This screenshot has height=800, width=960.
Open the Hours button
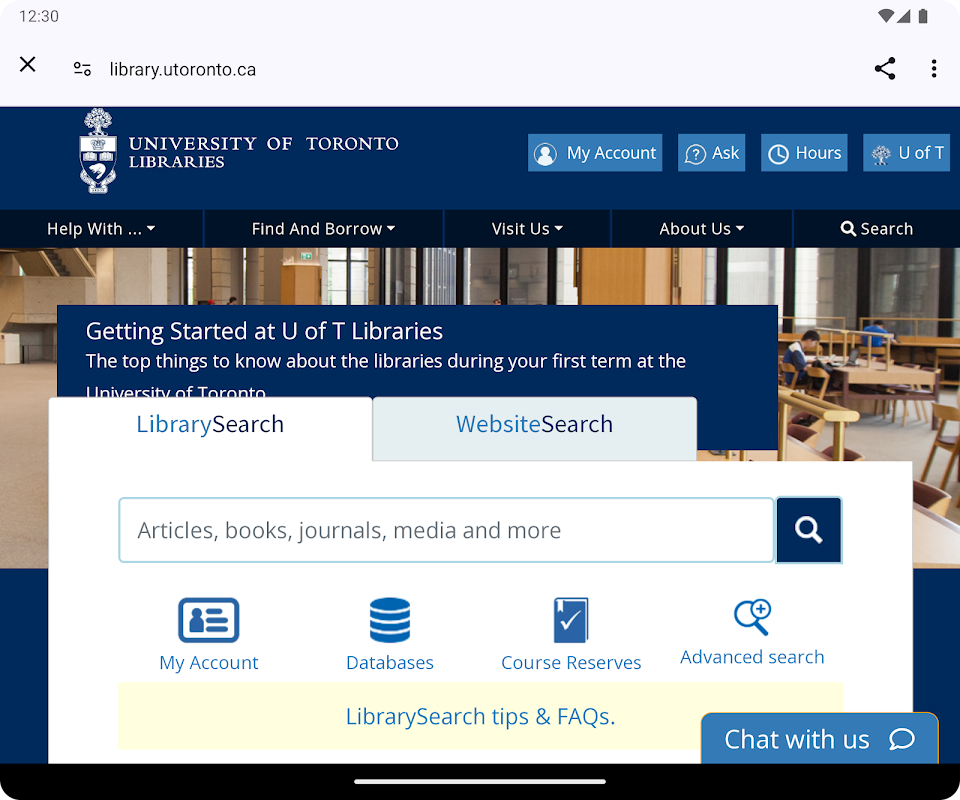[x=804, y=152]
